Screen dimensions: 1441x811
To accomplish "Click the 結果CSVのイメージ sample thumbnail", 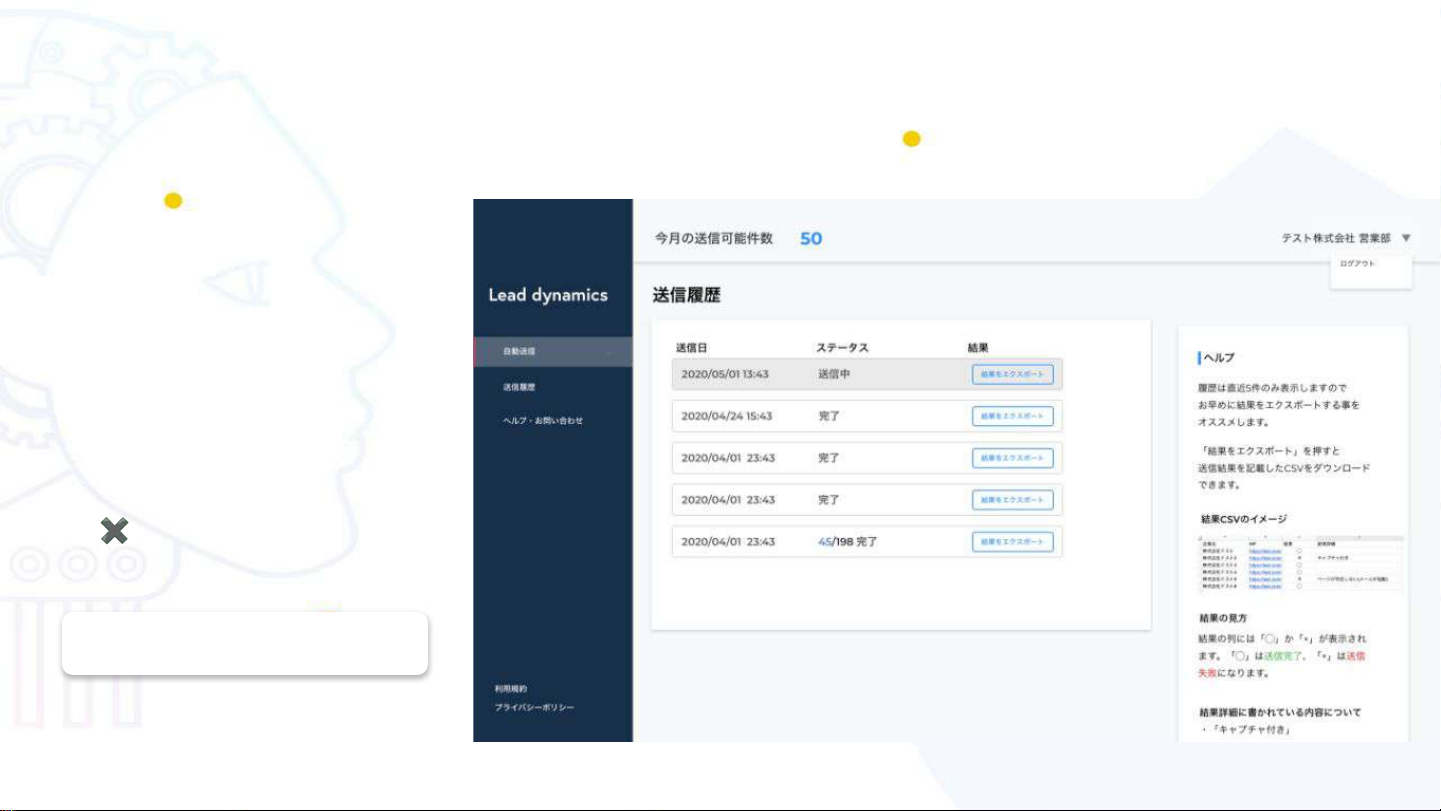I will pyautogui.click(x=1300, y=563).
